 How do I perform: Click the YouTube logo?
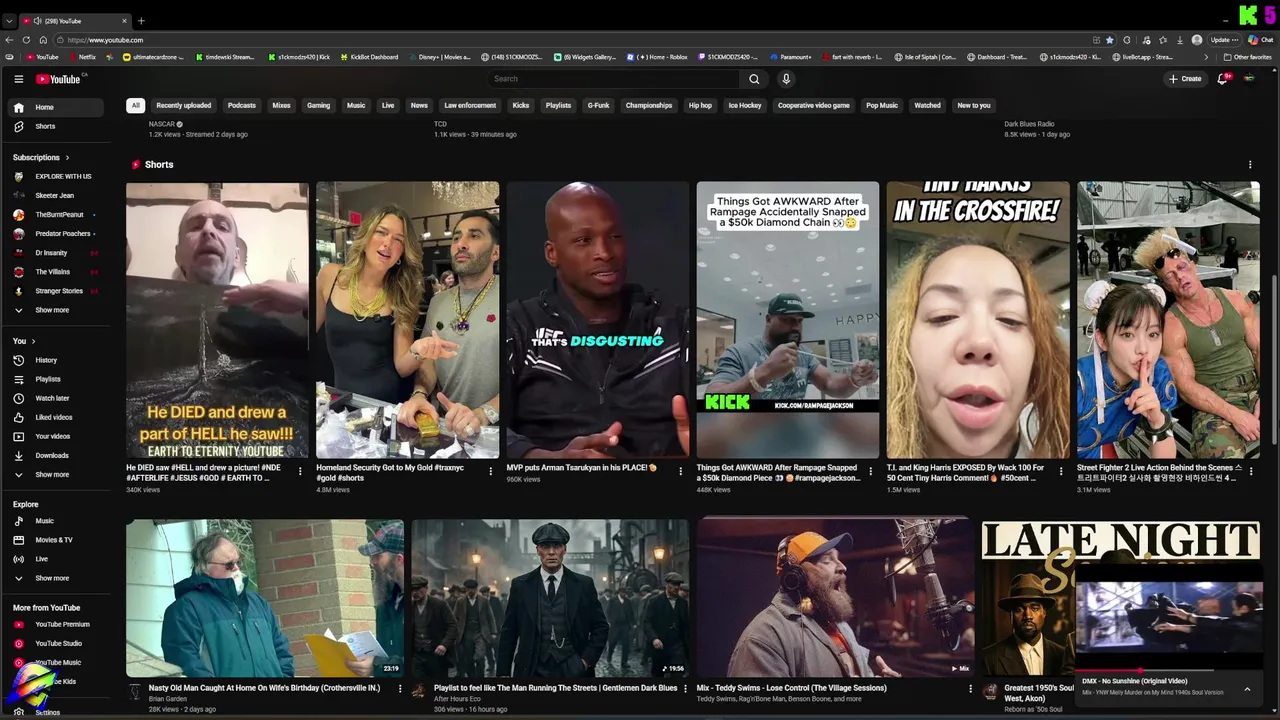tap(59, 79)
